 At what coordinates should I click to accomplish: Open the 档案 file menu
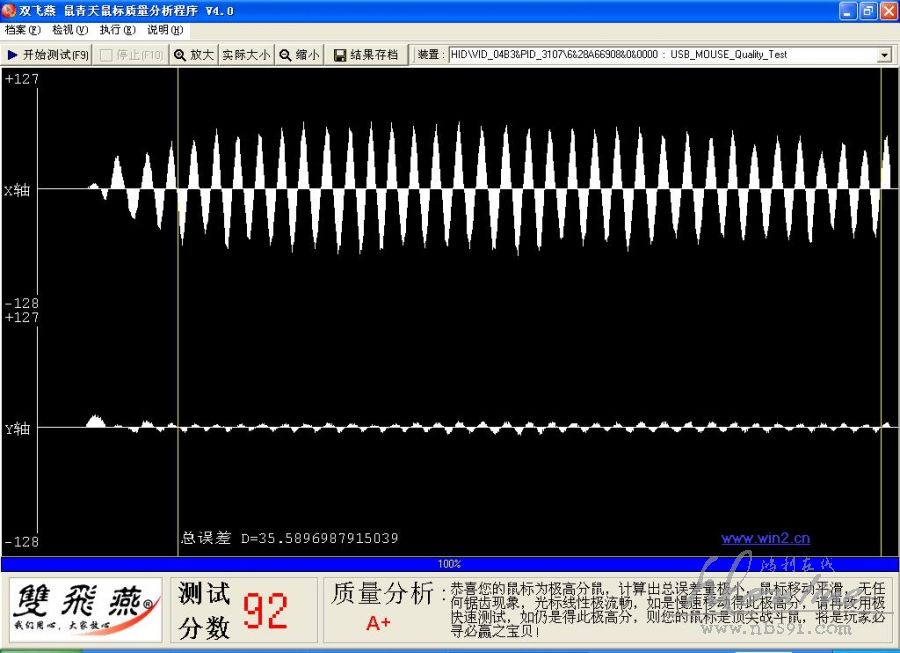click(x=22, y=30)
